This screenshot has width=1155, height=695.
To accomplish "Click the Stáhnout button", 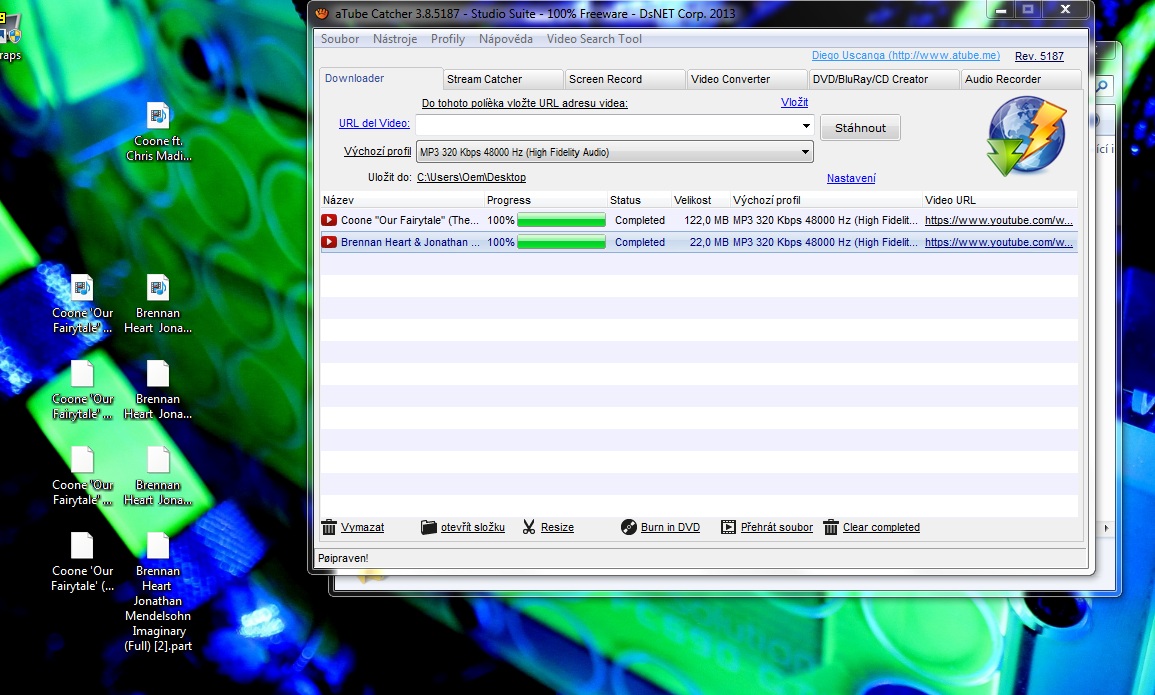I will [860, 127].
